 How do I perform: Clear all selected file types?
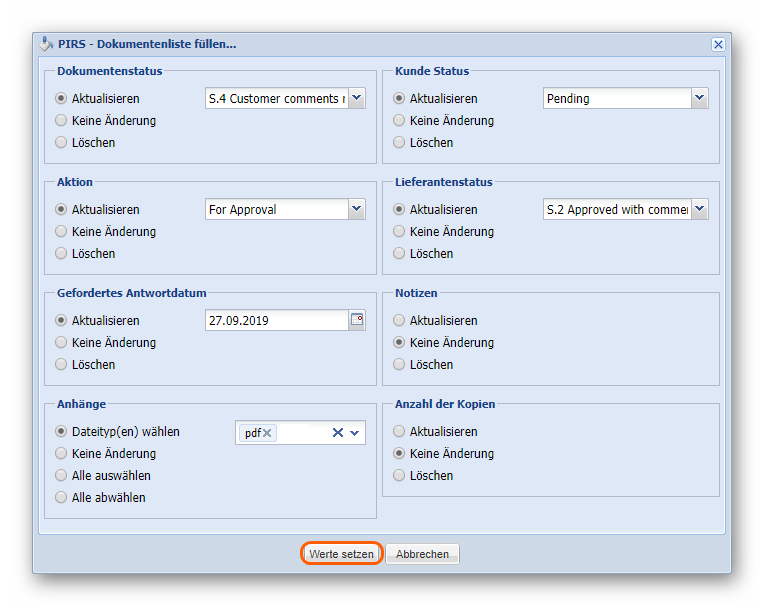point(338,433)
